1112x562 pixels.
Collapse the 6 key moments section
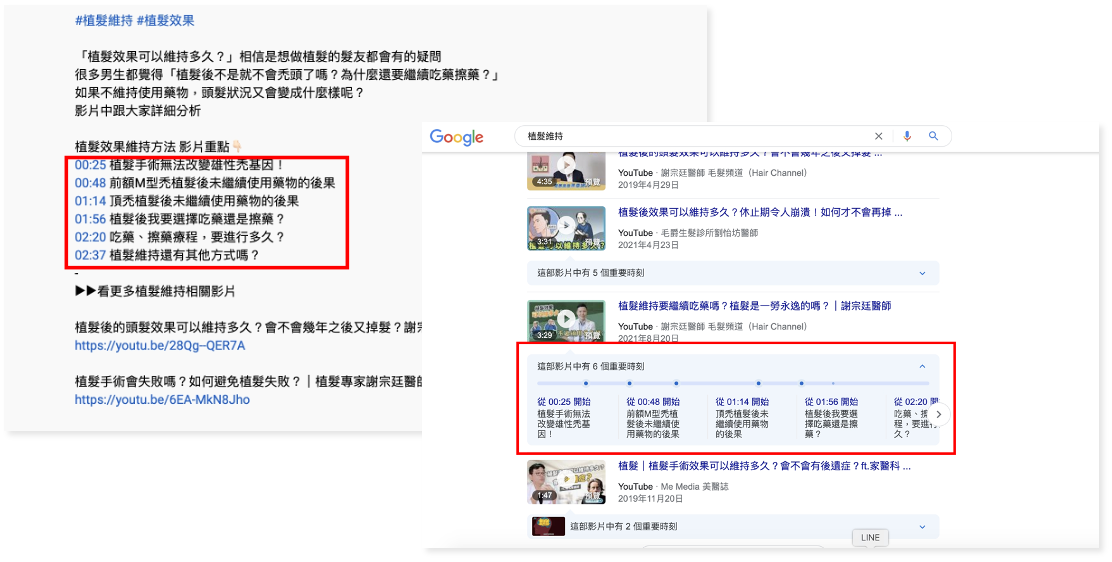922,367
